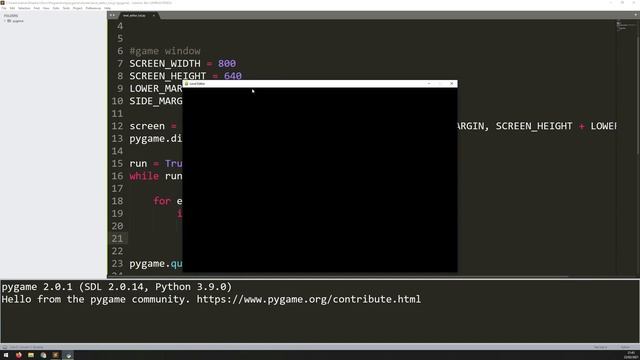The height and width of the screenshot is (360, 640).
Task: Open the View menu
Action: pyautogui.click(x=46, y=8)
